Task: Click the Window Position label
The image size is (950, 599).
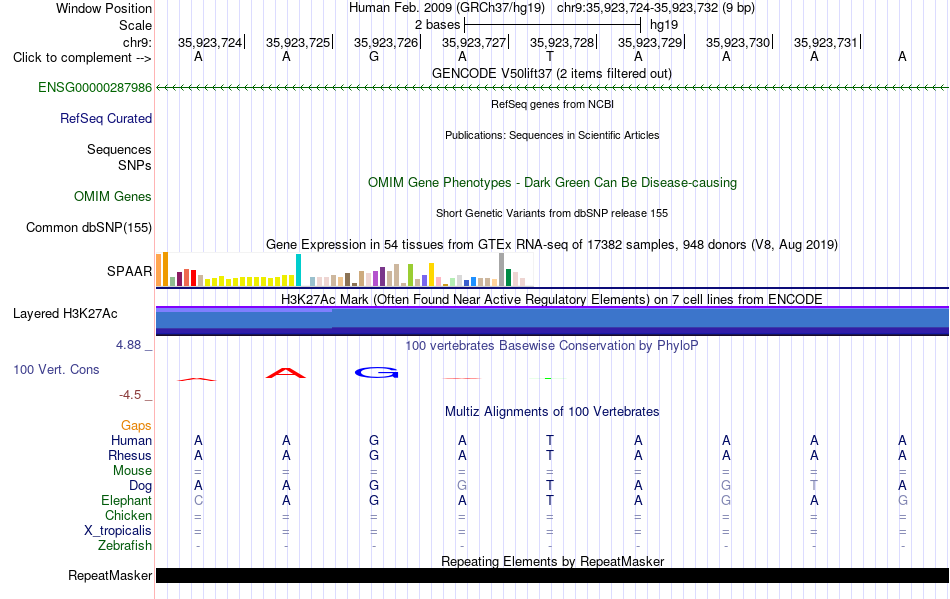Action: [x=104, y=8]
